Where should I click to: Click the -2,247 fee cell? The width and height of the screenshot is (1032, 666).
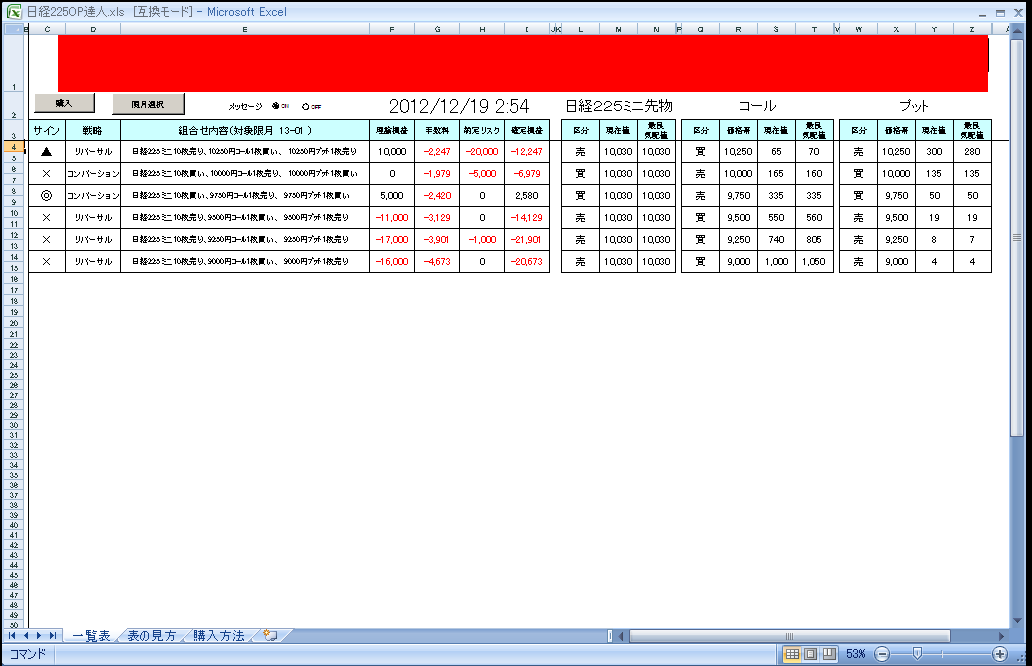point(437,151)
